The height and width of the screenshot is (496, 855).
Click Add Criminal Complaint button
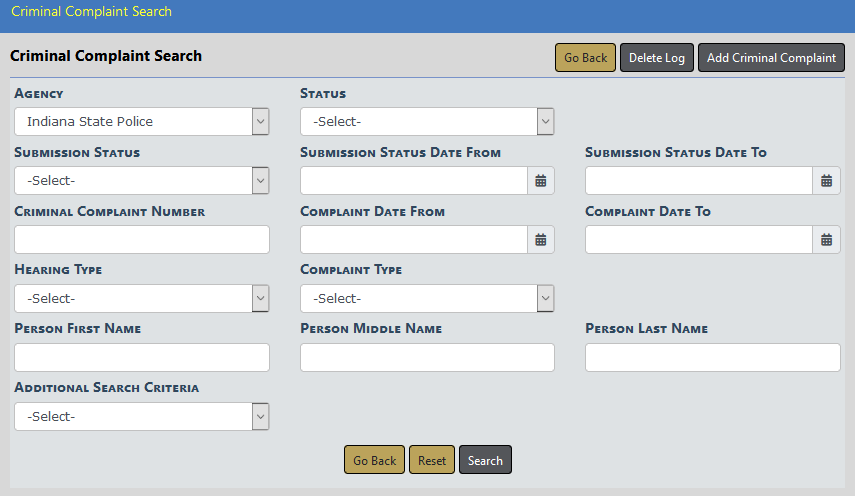point(771,58)
